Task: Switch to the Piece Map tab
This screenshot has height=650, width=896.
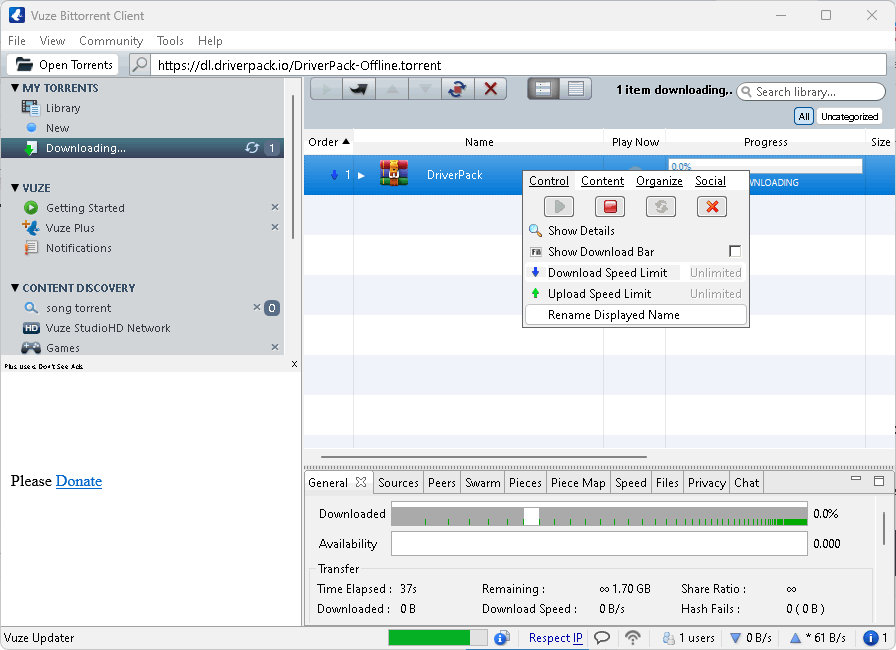Action: [x=578, y=483]
